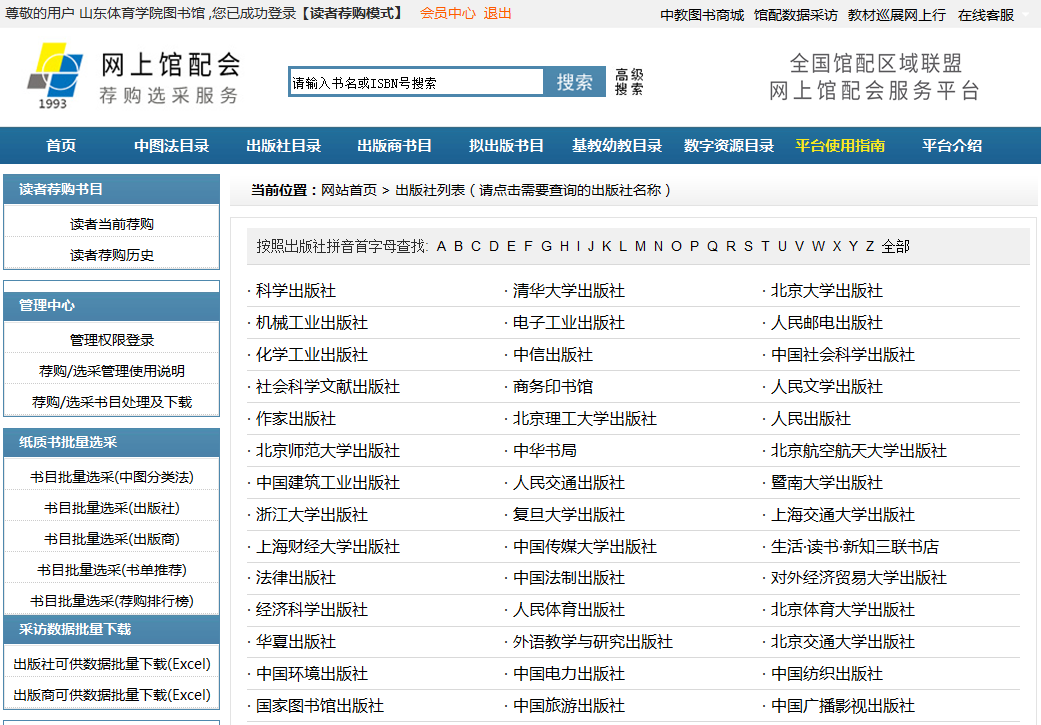Open 高级搜索 advanced search
This screenshot has width=1041, height=725.
[x=629, y=82]
